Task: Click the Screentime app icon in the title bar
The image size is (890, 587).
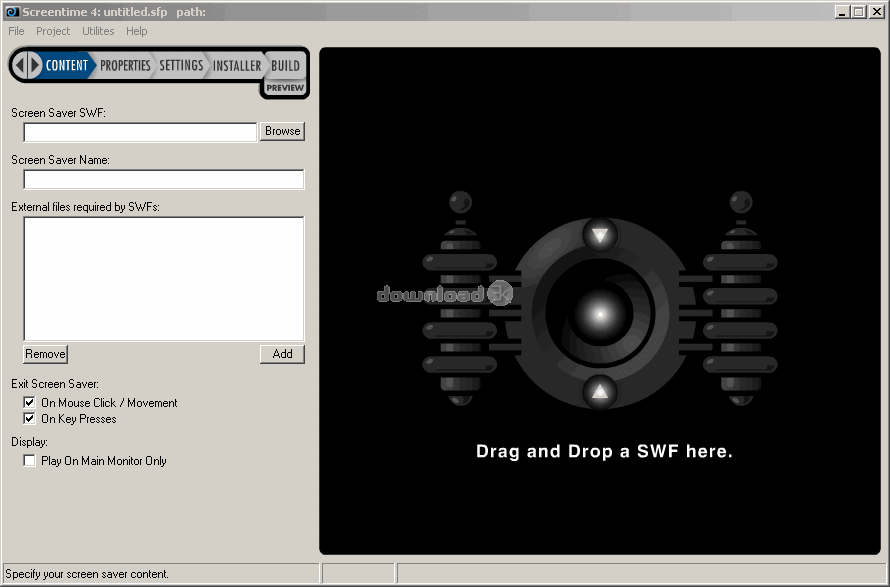Action: (12, 11)
